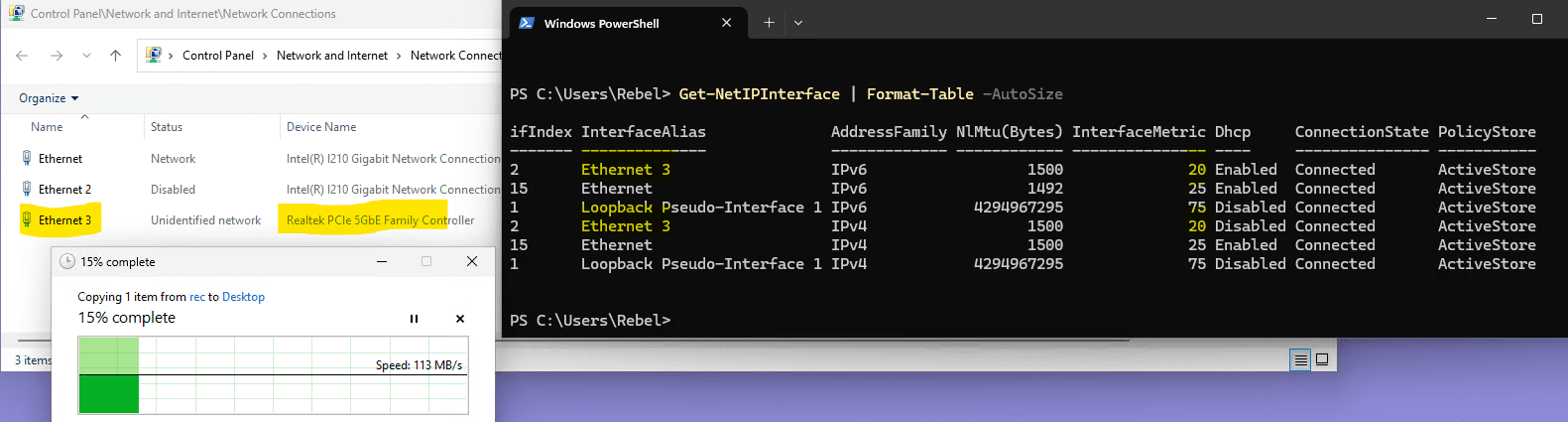
Task: Open the Desktop destination link
Action: (x=243, y=297)
